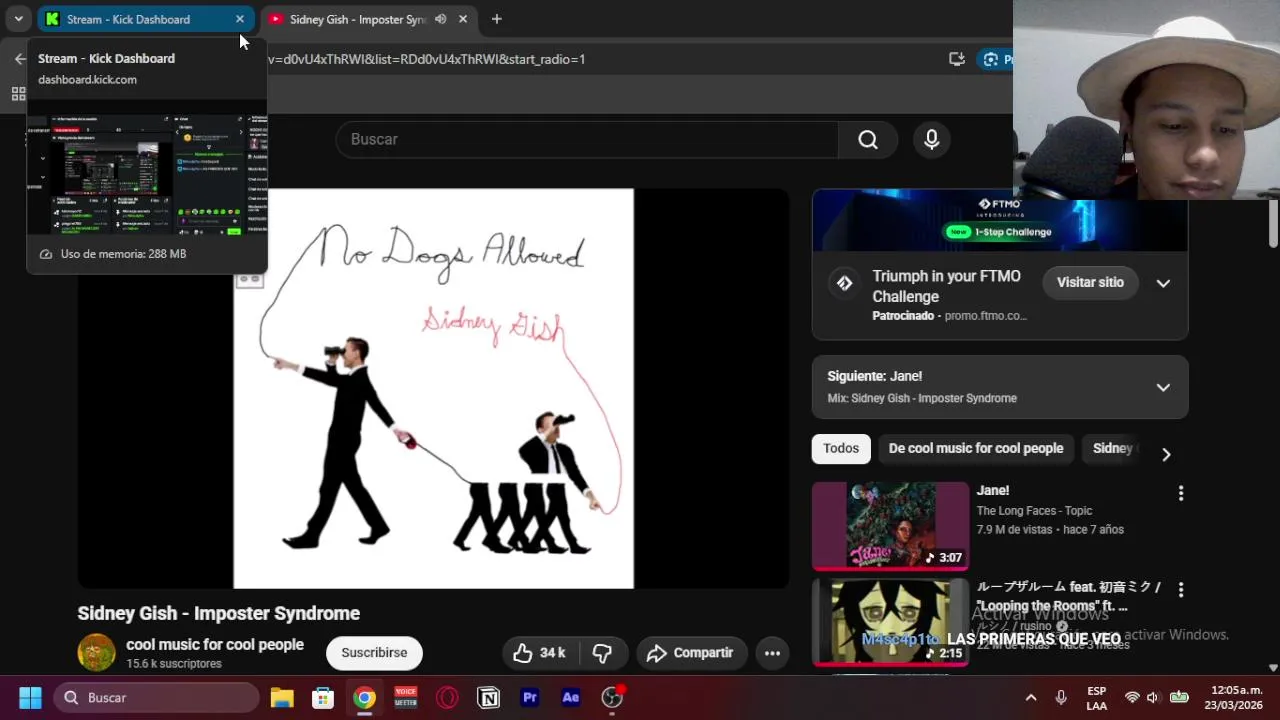The height and width of the screenshot is (720, 1280).
Task: Show more filter chips with right arrow
Action: coord(1166,454)
